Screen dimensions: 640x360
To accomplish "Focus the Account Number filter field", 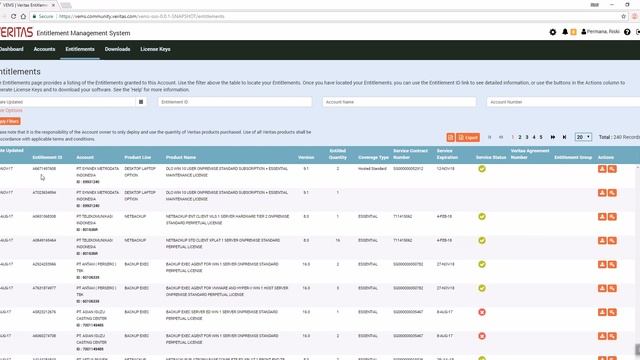I will click(563, 102).
